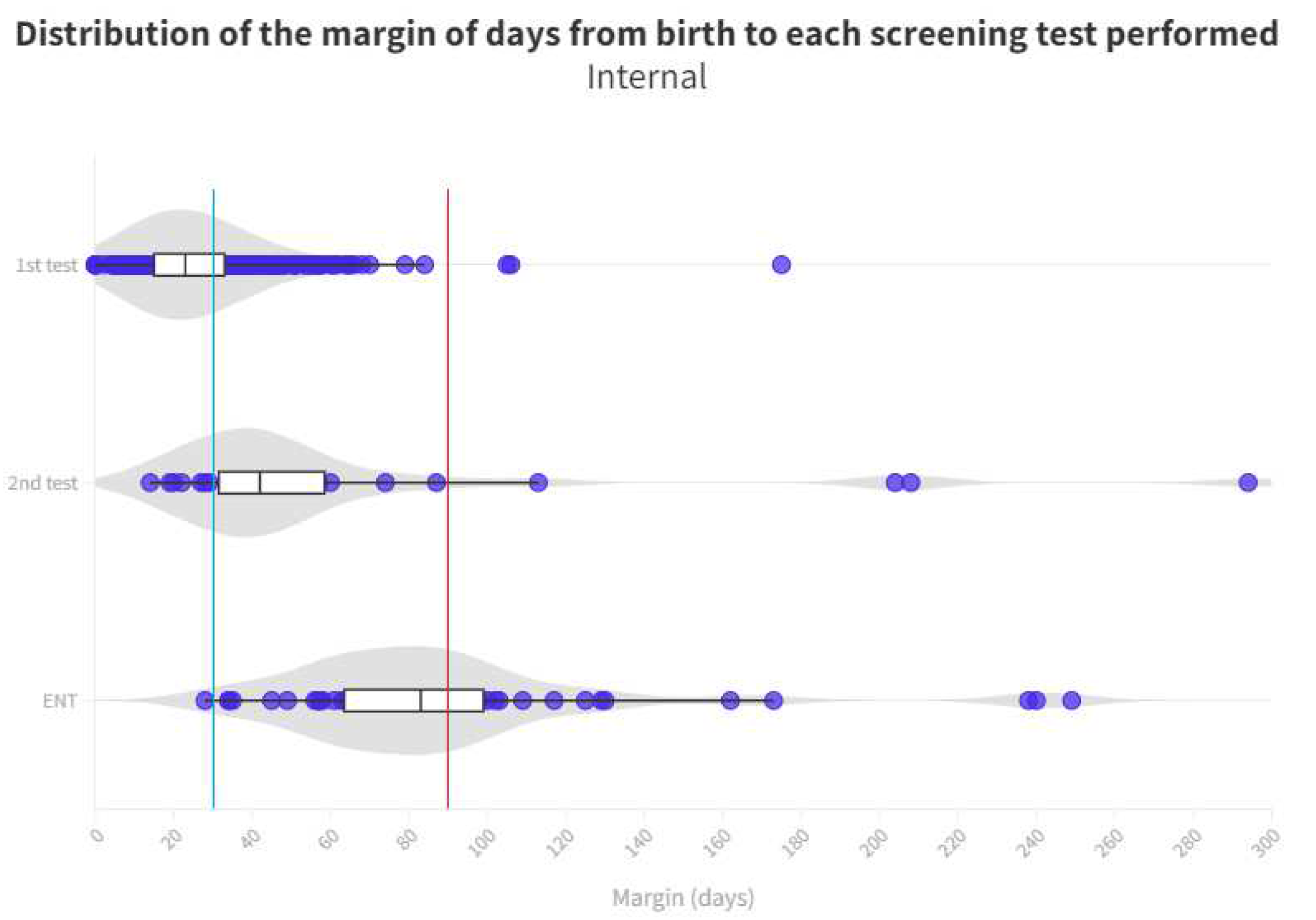Click the 'Internal' subtitle

click(x=647, y=77)
